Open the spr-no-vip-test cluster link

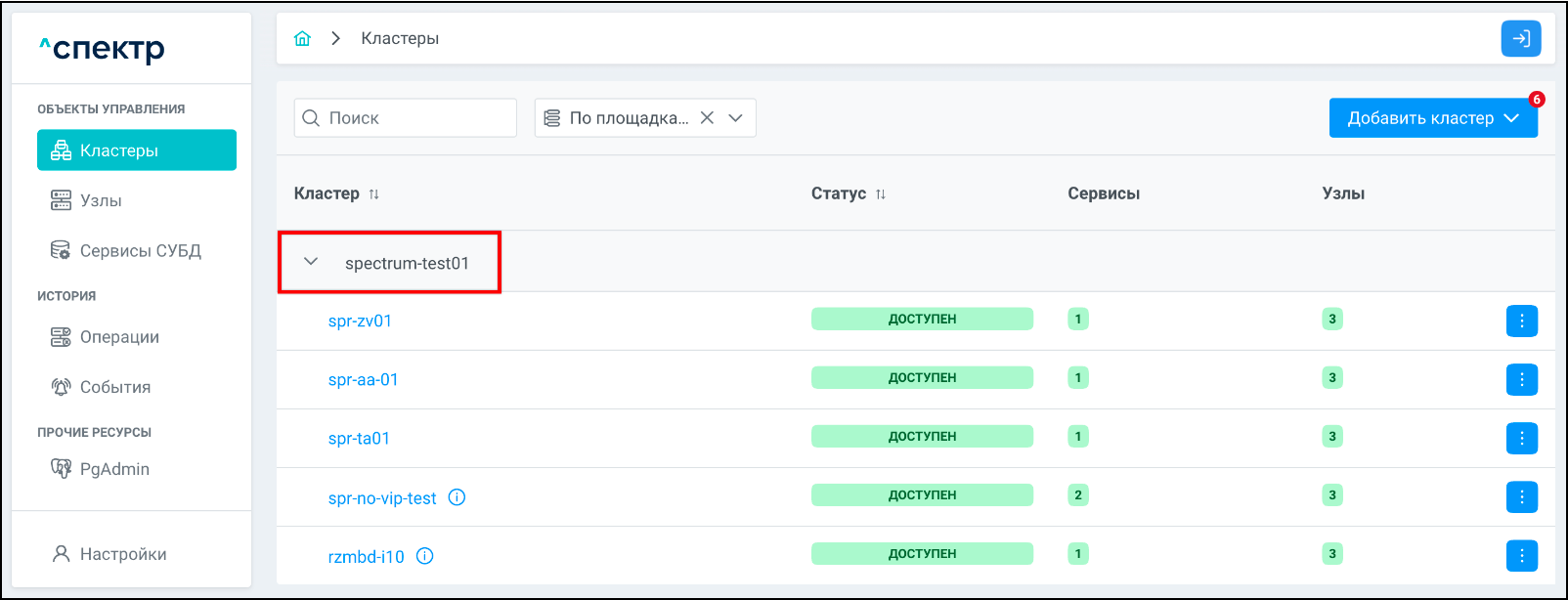pos(381,498)
